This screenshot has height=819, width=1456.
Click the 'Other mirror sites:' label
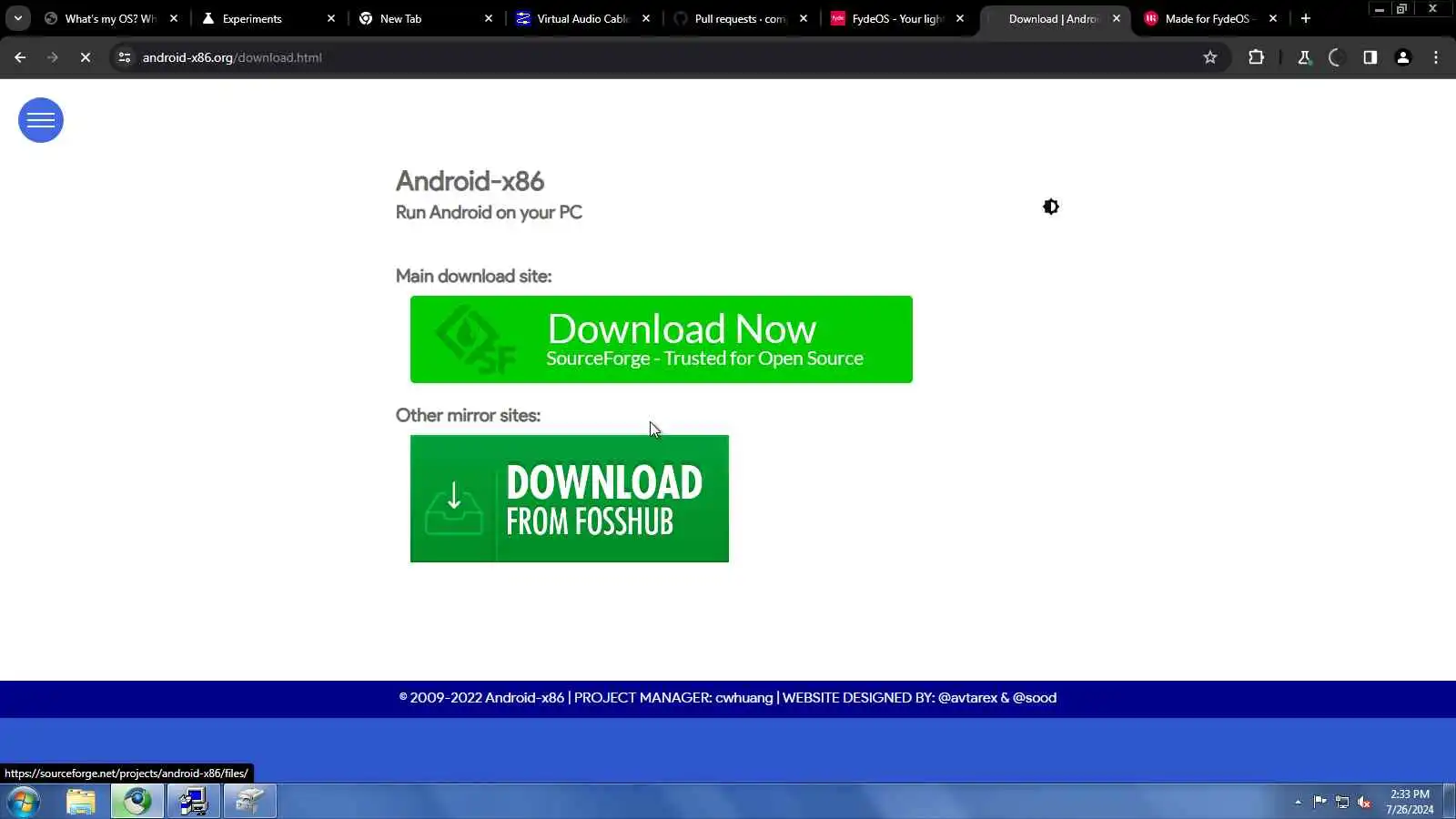coord(468,415)
